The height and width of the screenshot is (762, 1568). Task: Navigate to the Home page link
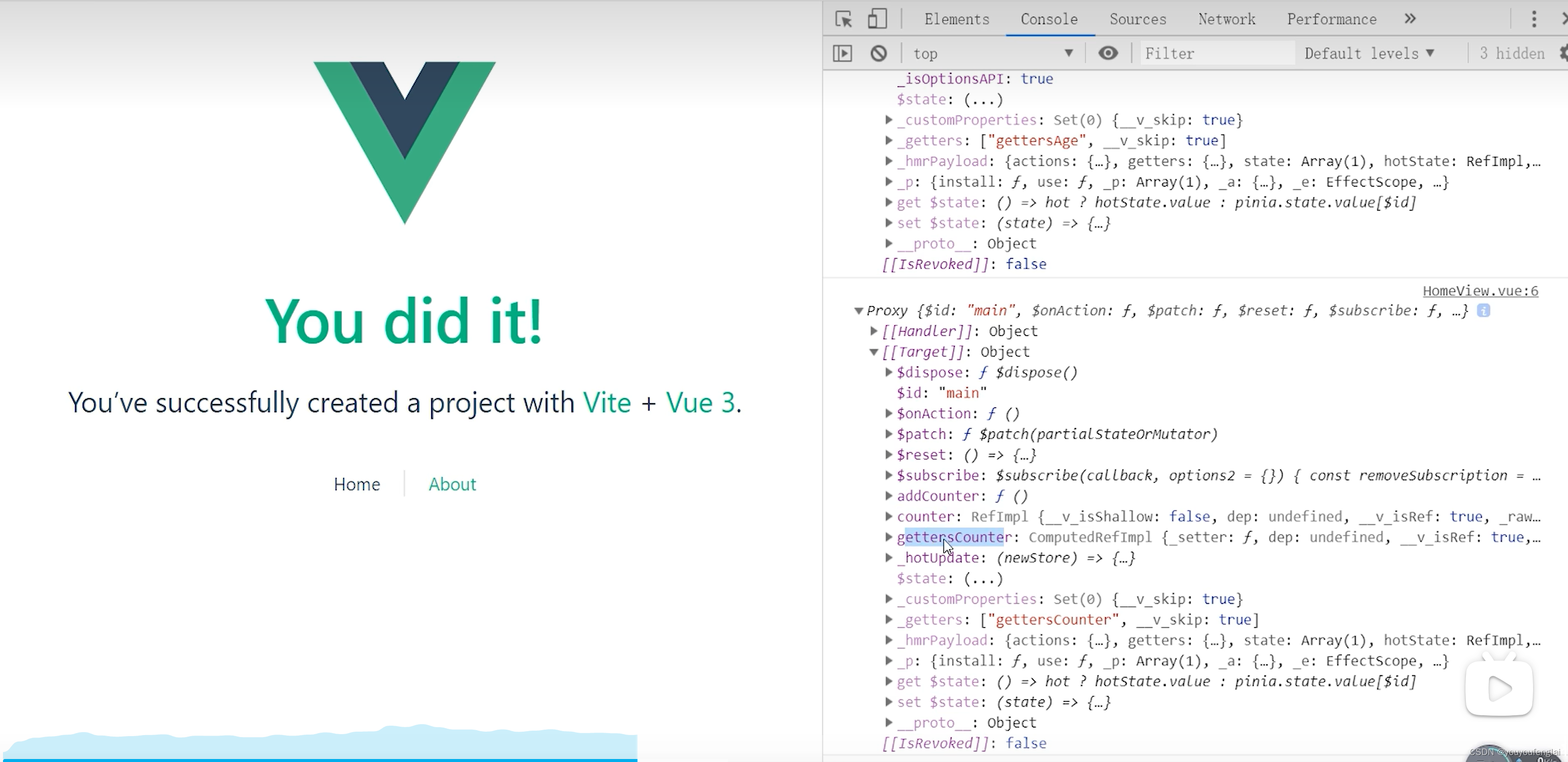click(x=357, y=484)
